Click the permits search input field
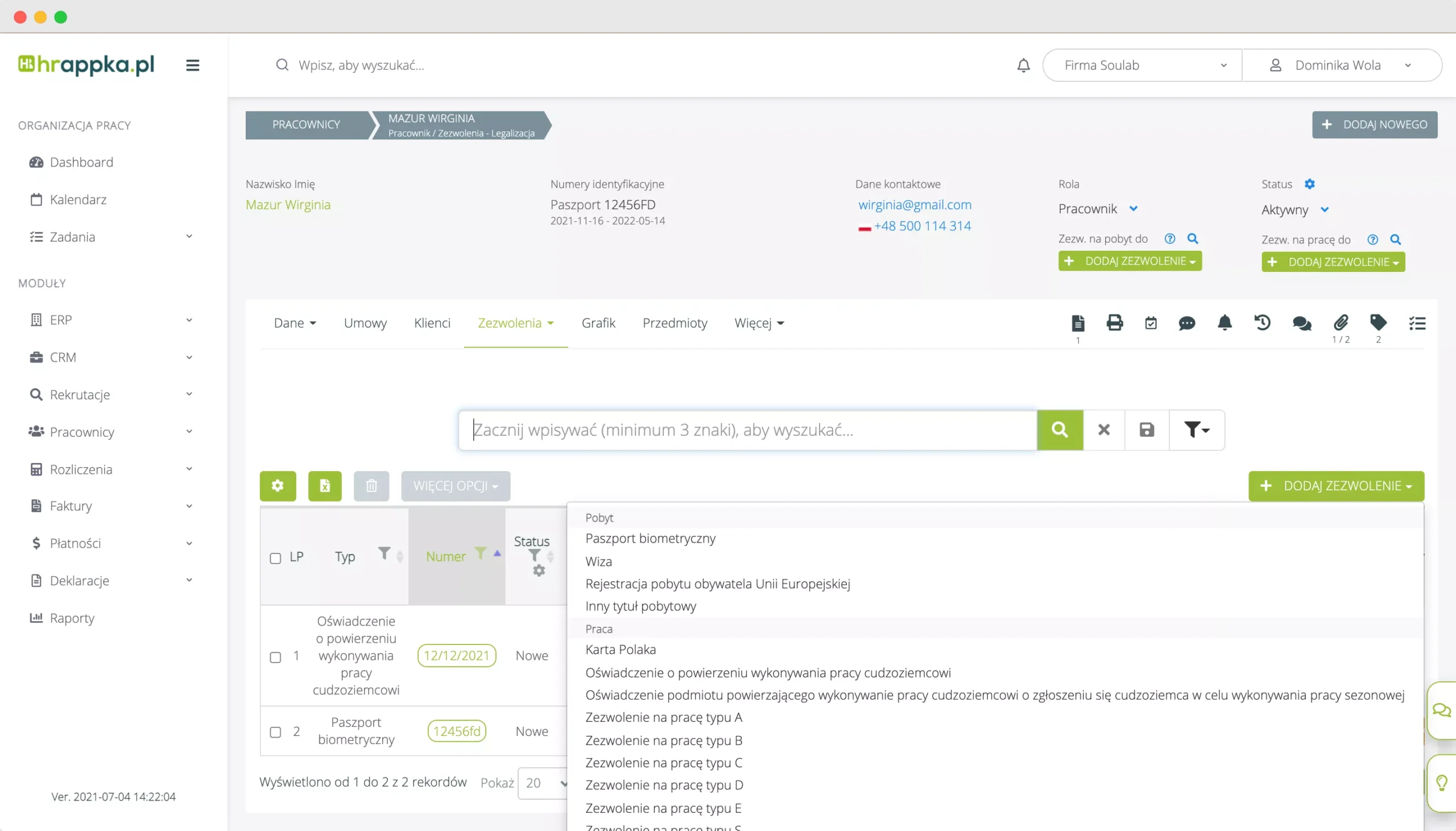The height and width of the screenshot is (831, 1456). coord(747,430)
